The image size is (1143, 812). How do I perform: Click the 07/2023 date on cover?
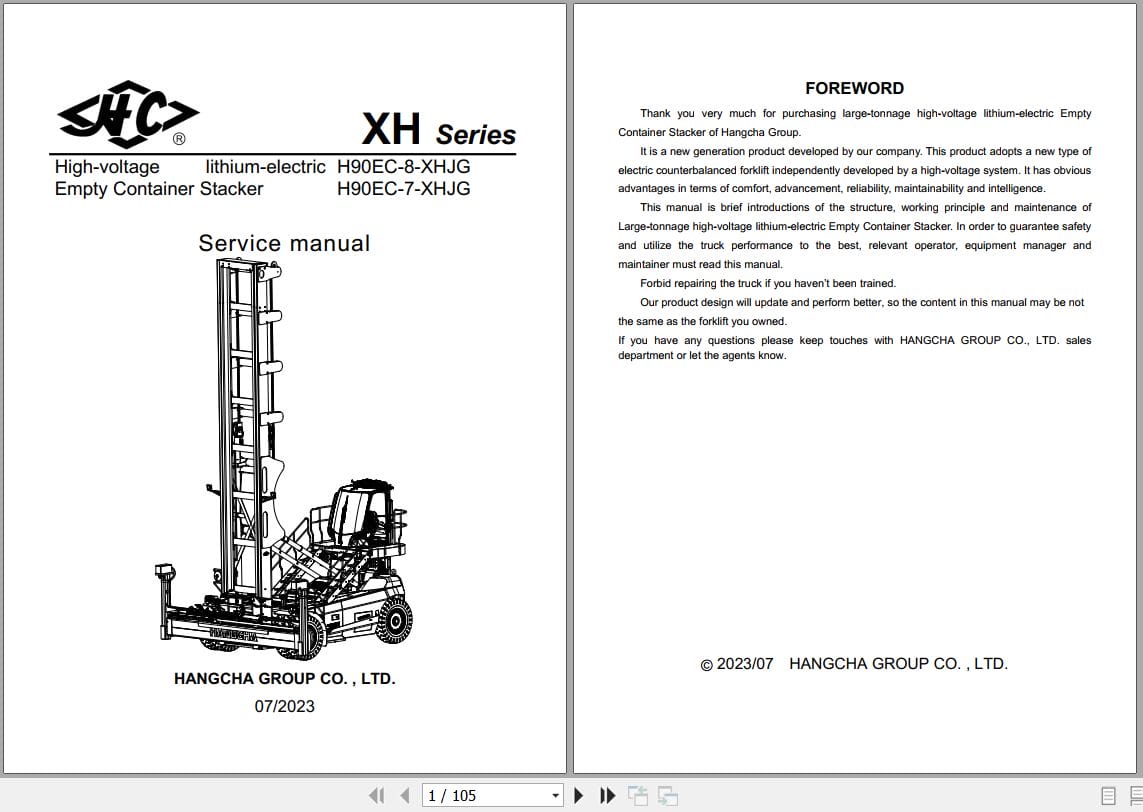point(284,706)
